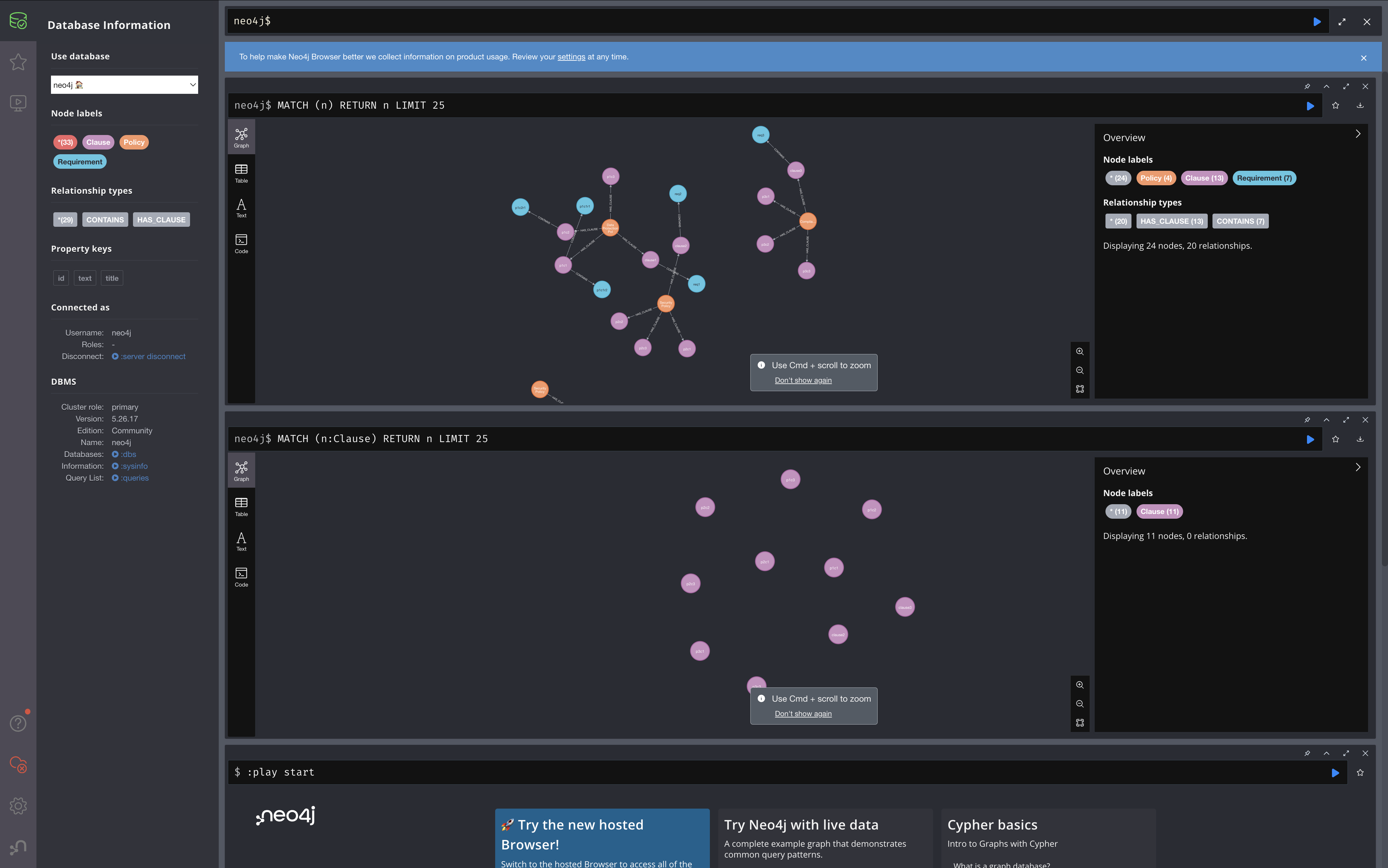Select the Requirement node label in sidebar

click(x=80, y=162)
